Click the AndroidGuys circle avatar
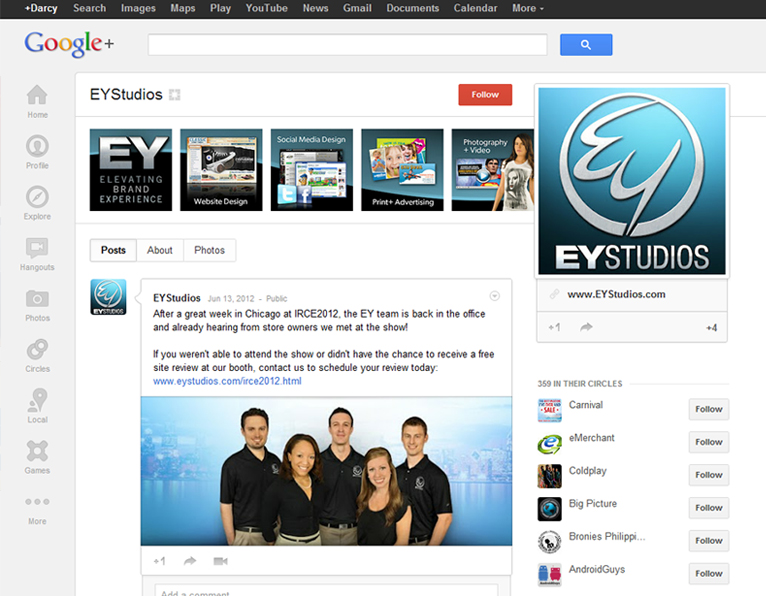766x596 pixels. (x=550, y=575)
